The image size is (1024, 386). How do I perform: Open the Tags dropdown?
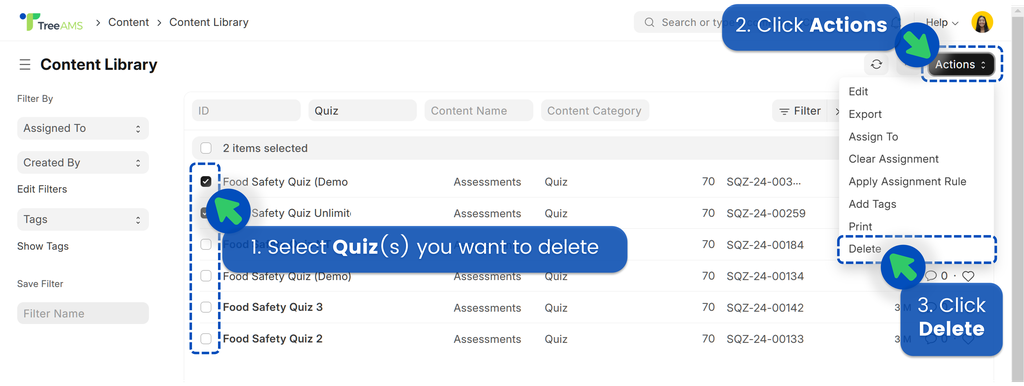(83, 219)
